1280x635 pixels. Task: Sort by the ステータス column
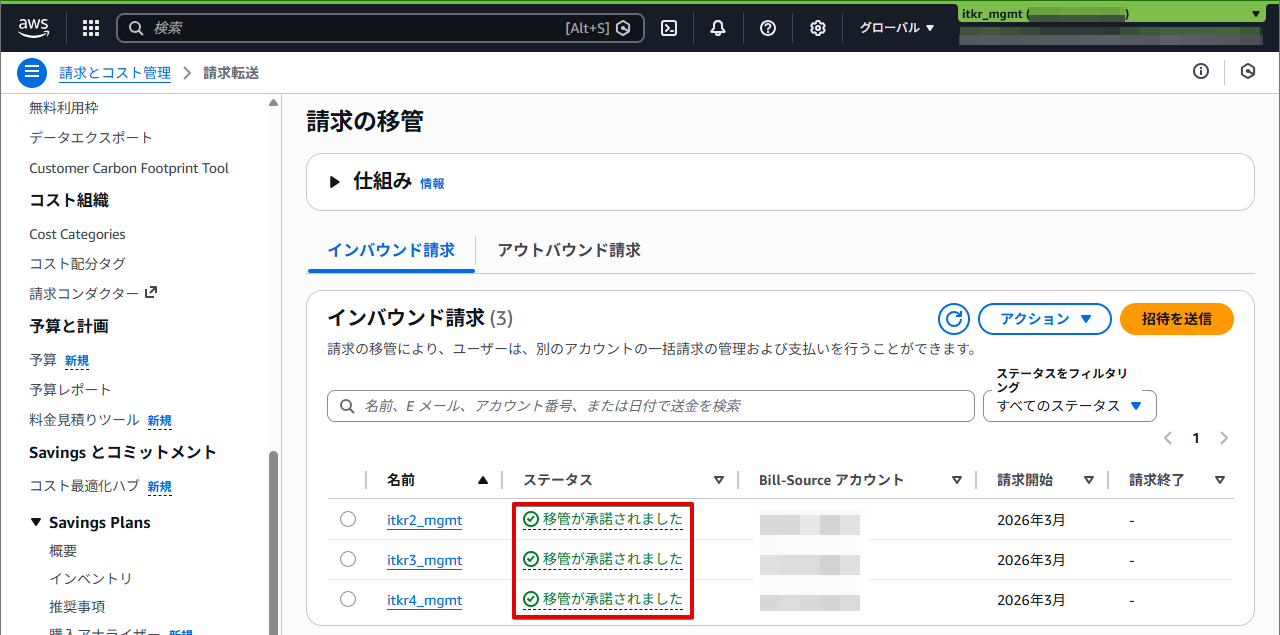[718, 480]
